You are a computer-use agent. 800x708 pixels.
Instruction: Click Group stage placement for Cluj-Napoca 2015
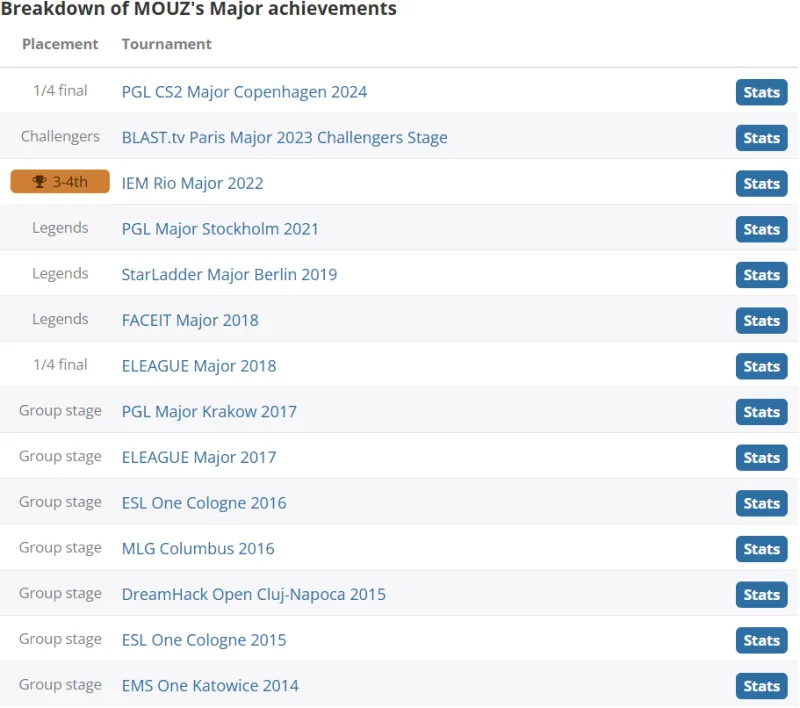[60, 593]
